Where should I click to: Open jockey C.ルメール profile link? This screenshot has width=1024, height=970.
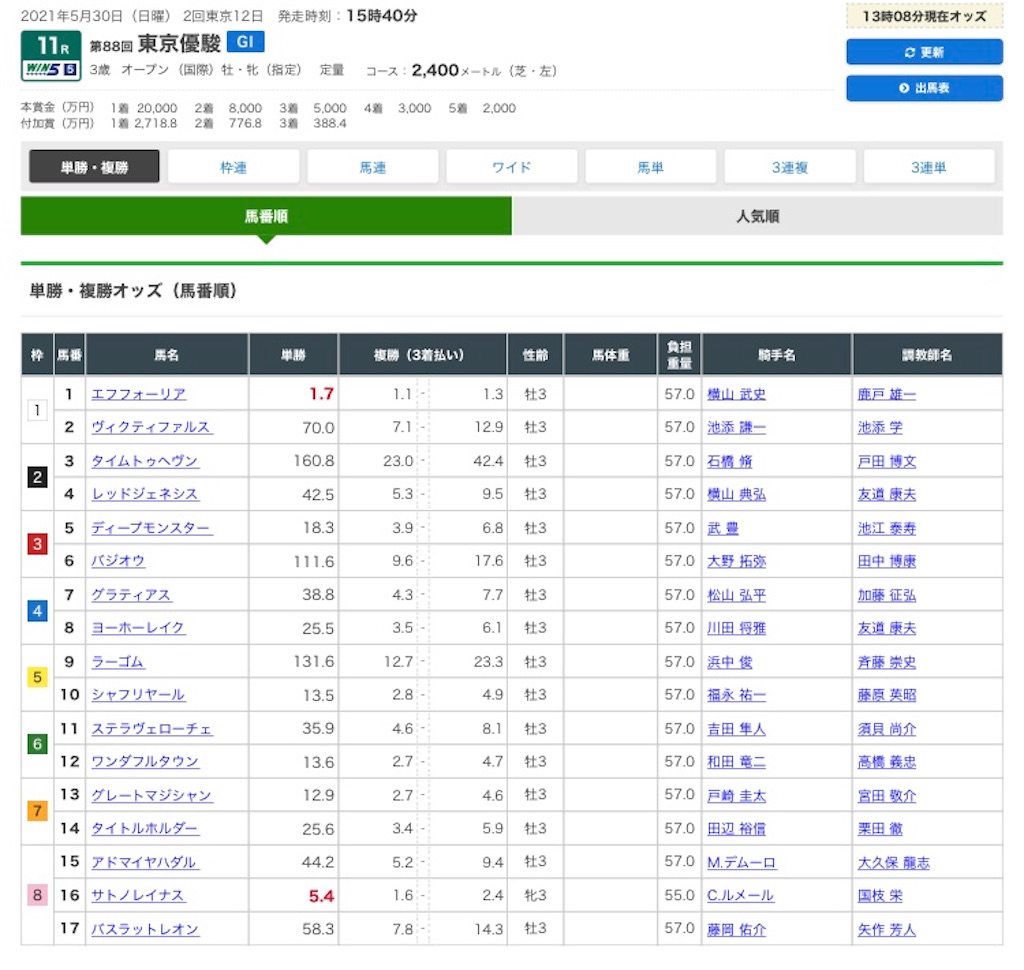pos(740,895)
